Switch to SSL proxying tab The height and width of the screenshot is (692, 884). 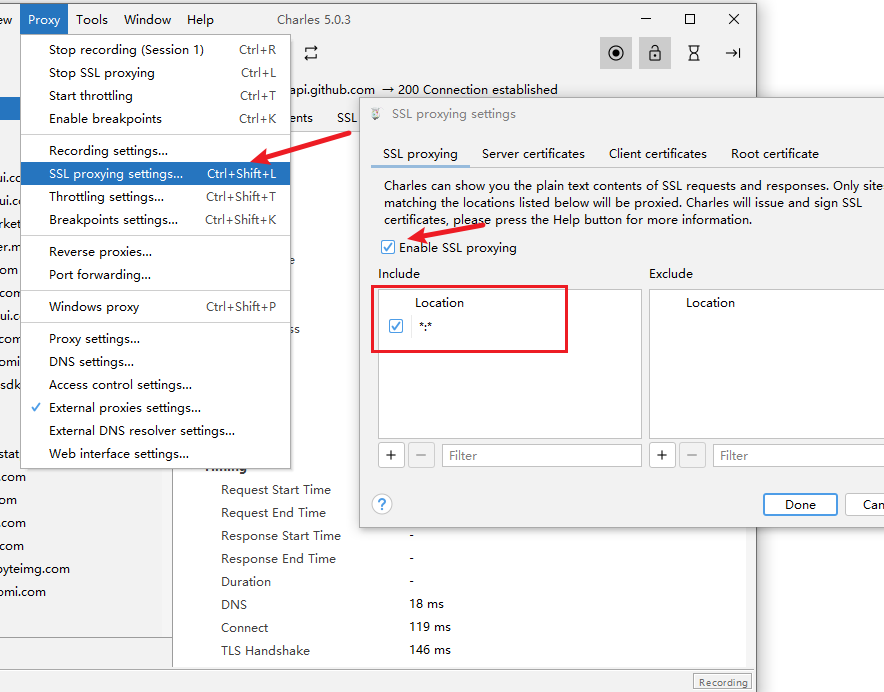(x=420, y=154)
